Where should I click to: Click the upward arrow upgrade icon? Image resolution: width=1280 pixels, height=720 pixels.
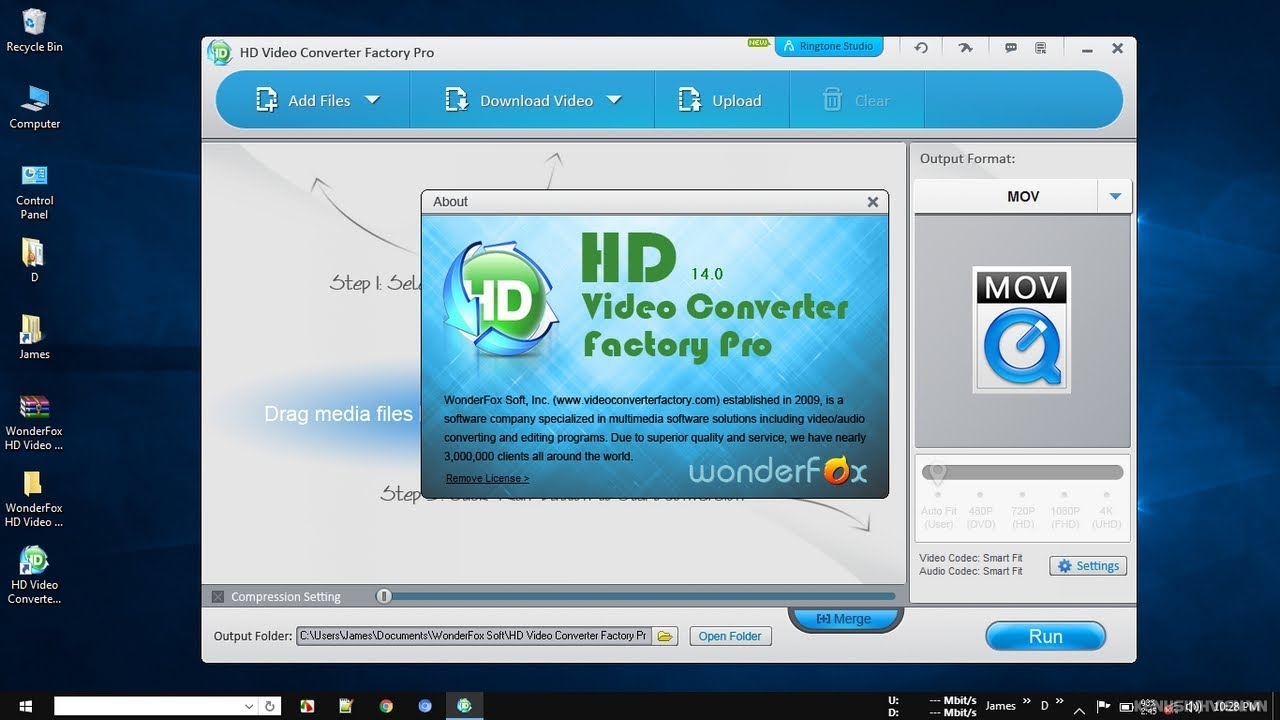pos(965,48)
